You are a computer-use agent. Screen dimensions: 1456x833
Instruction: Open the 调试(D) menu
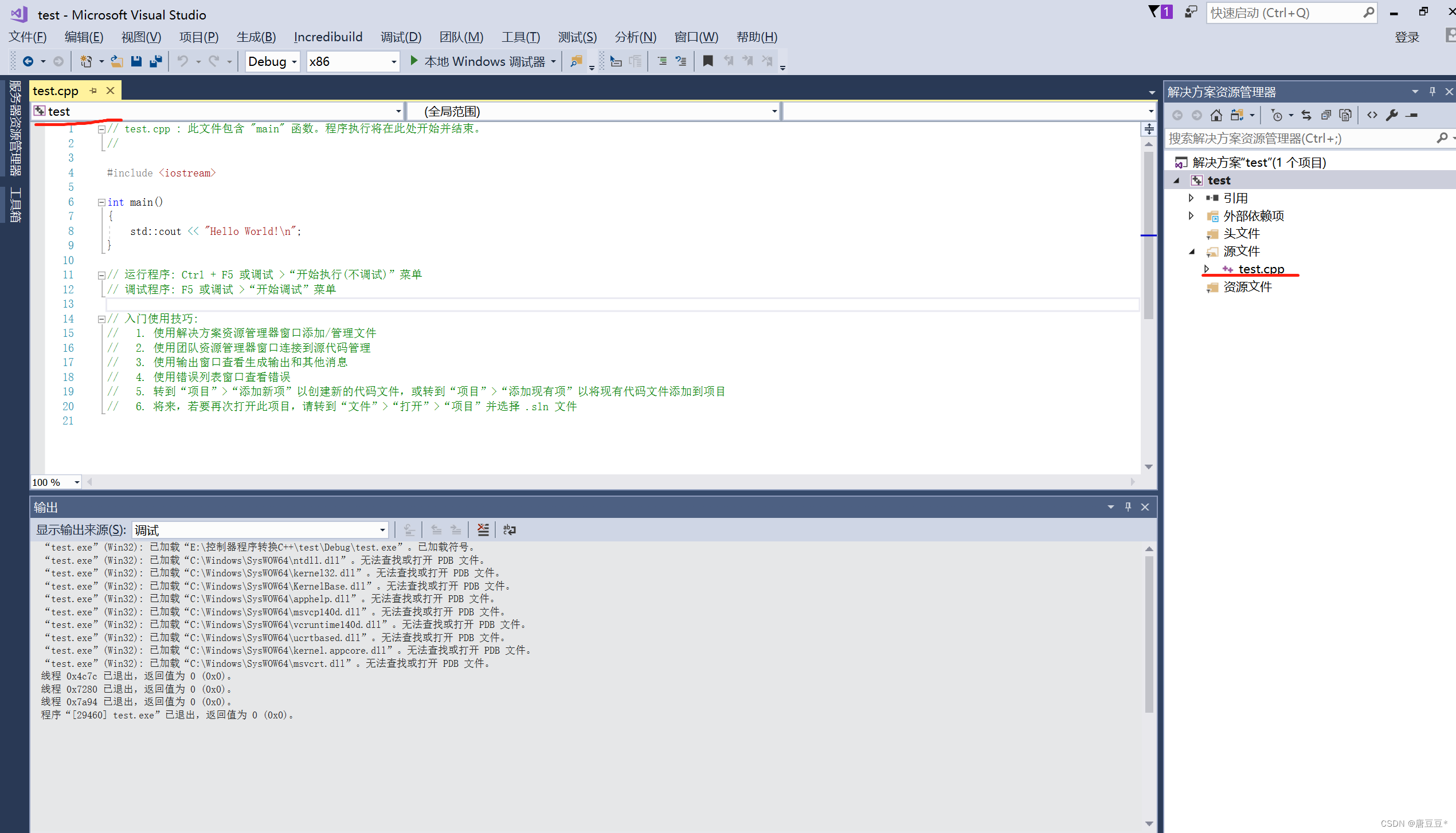(401, 37)
